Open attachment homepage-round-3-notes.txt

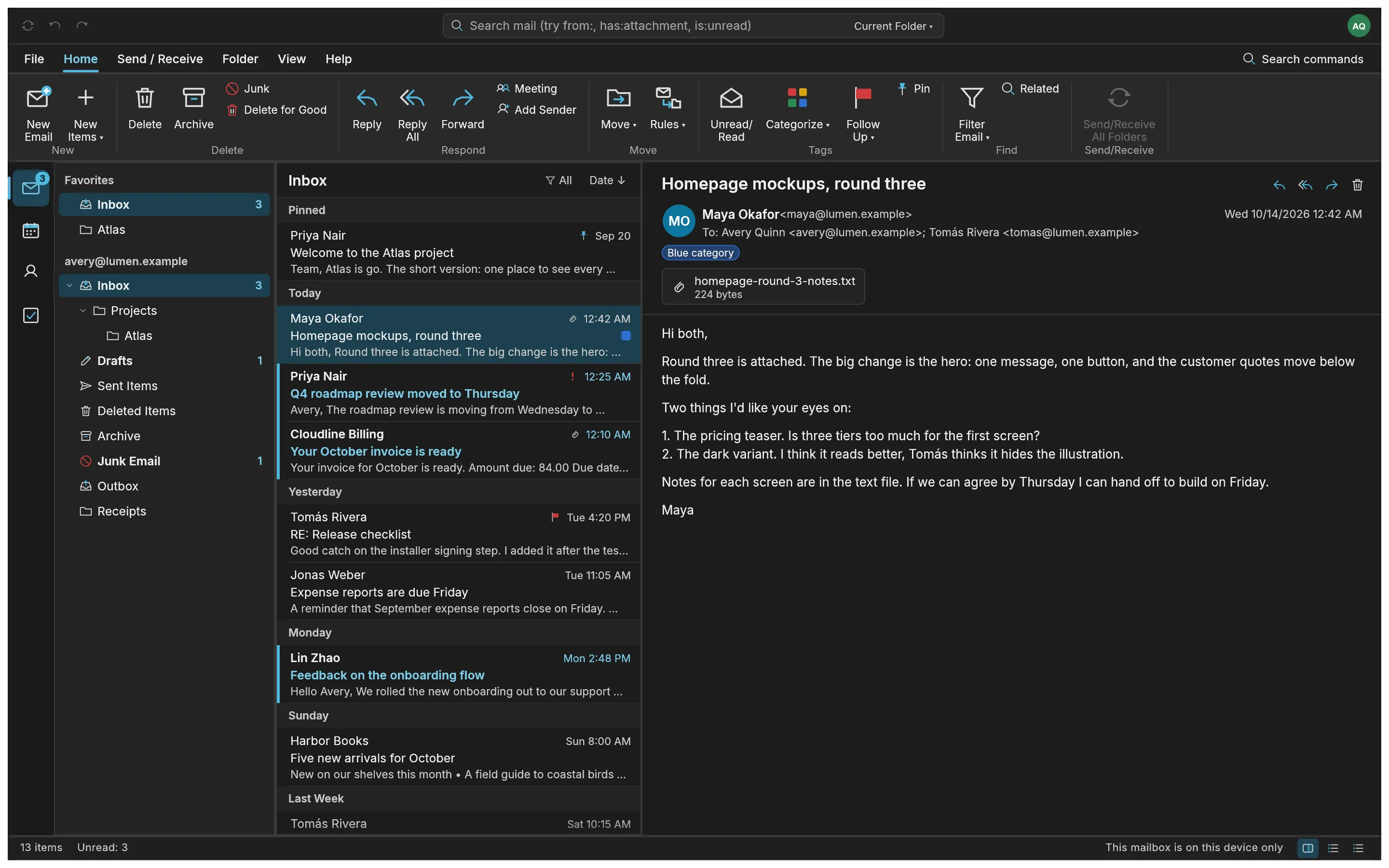[x=763, y=286]
